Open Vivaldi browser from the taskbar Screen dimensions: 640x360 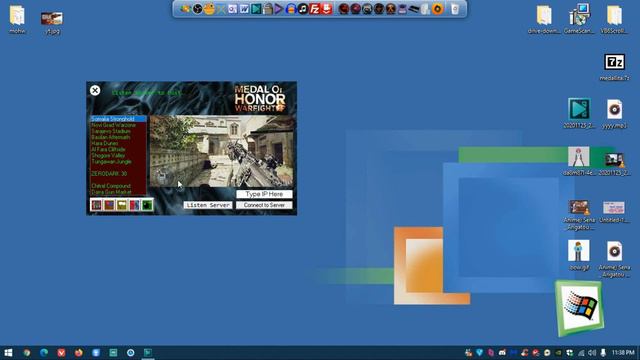[x=61, y=352]
